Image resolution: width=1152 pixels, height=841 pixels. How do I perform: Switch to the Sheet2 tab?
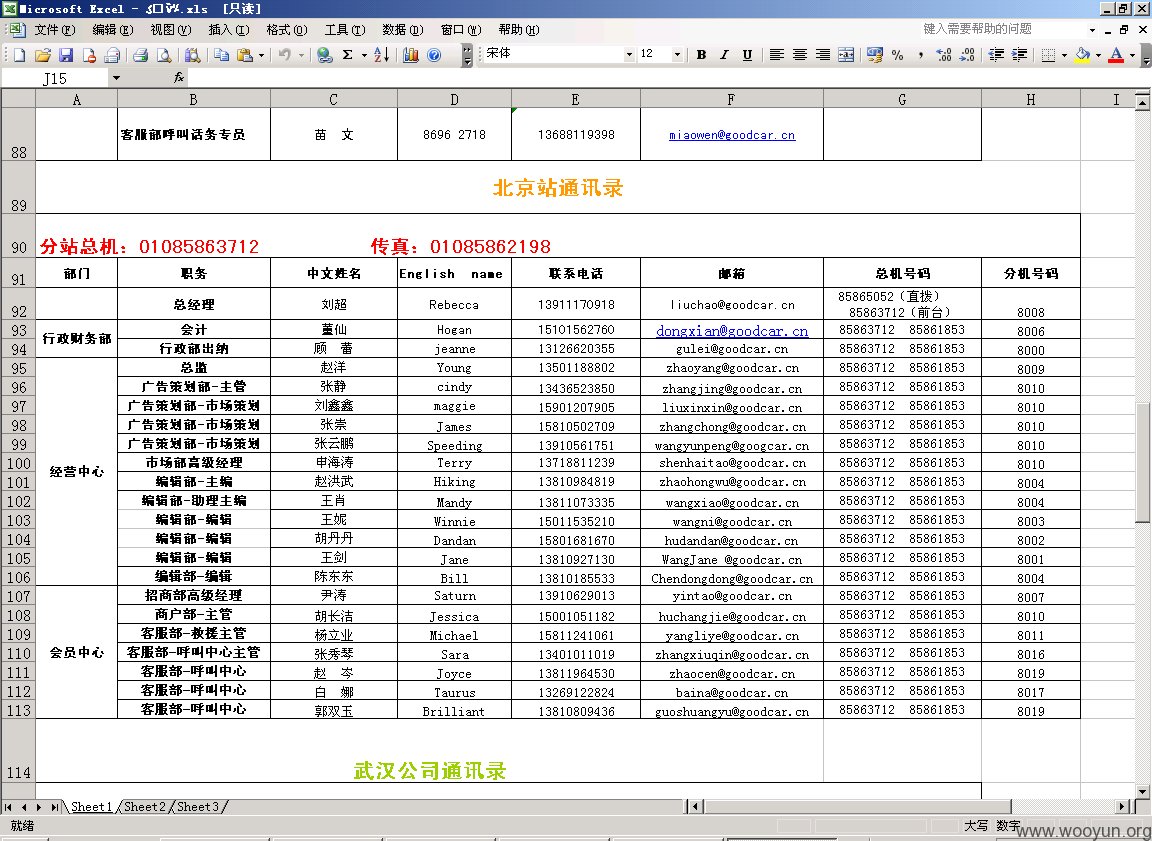tap(145, 806)
